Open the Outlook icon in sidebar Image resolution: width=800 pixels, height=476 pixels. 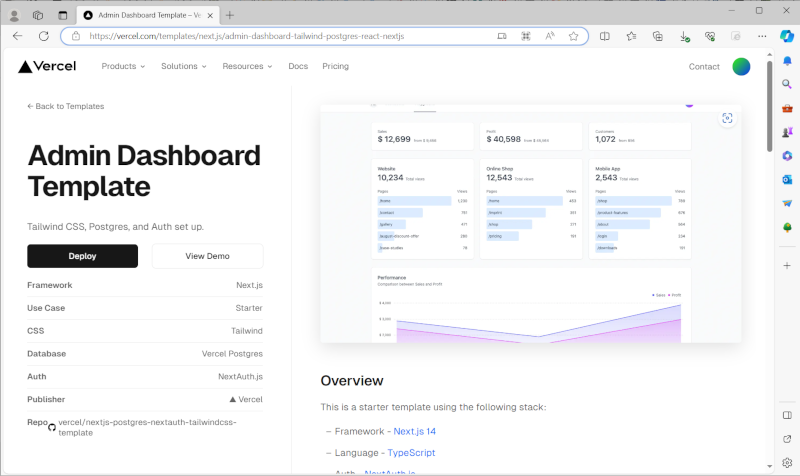787,180
